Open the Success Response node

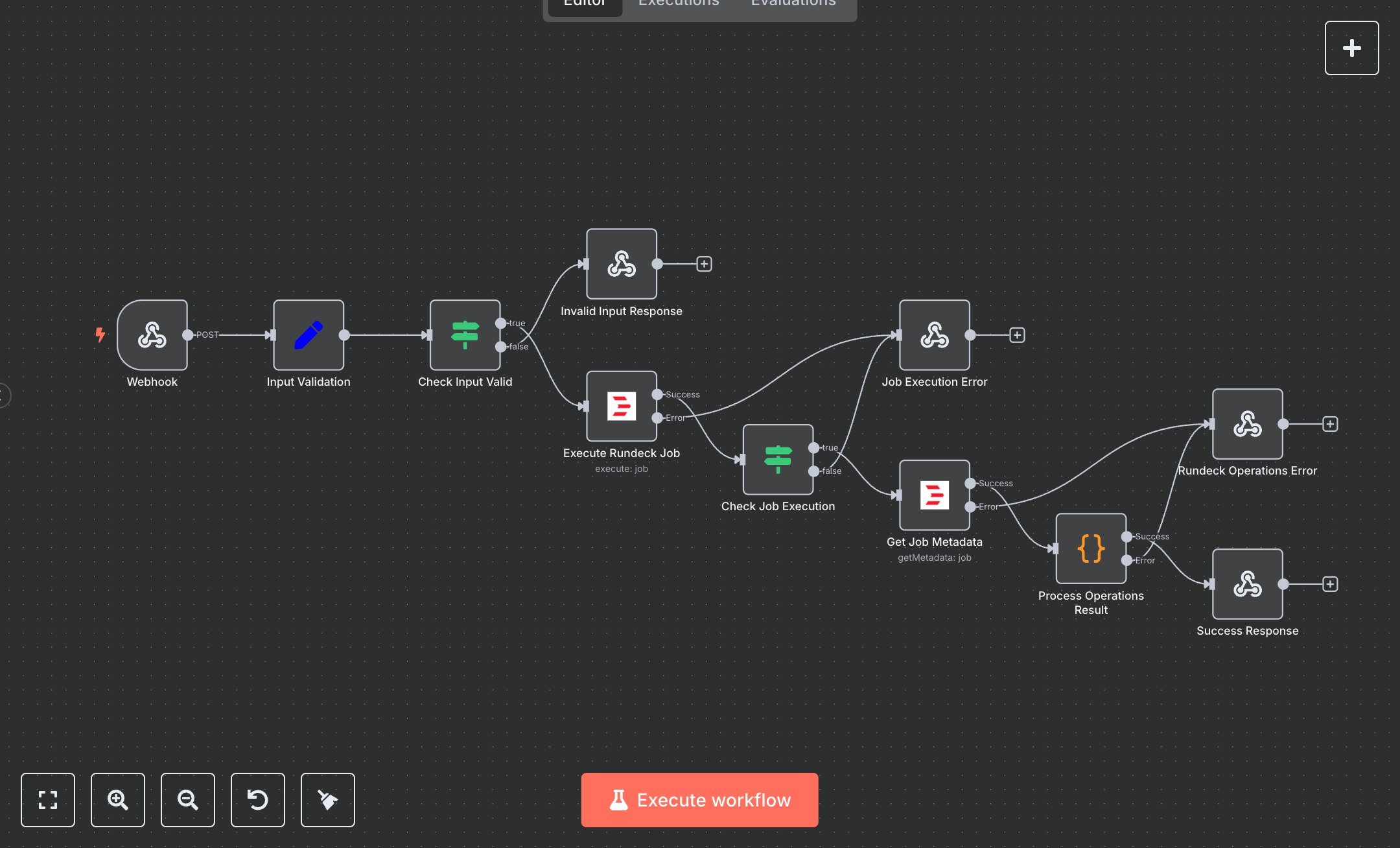point(1246,584)
